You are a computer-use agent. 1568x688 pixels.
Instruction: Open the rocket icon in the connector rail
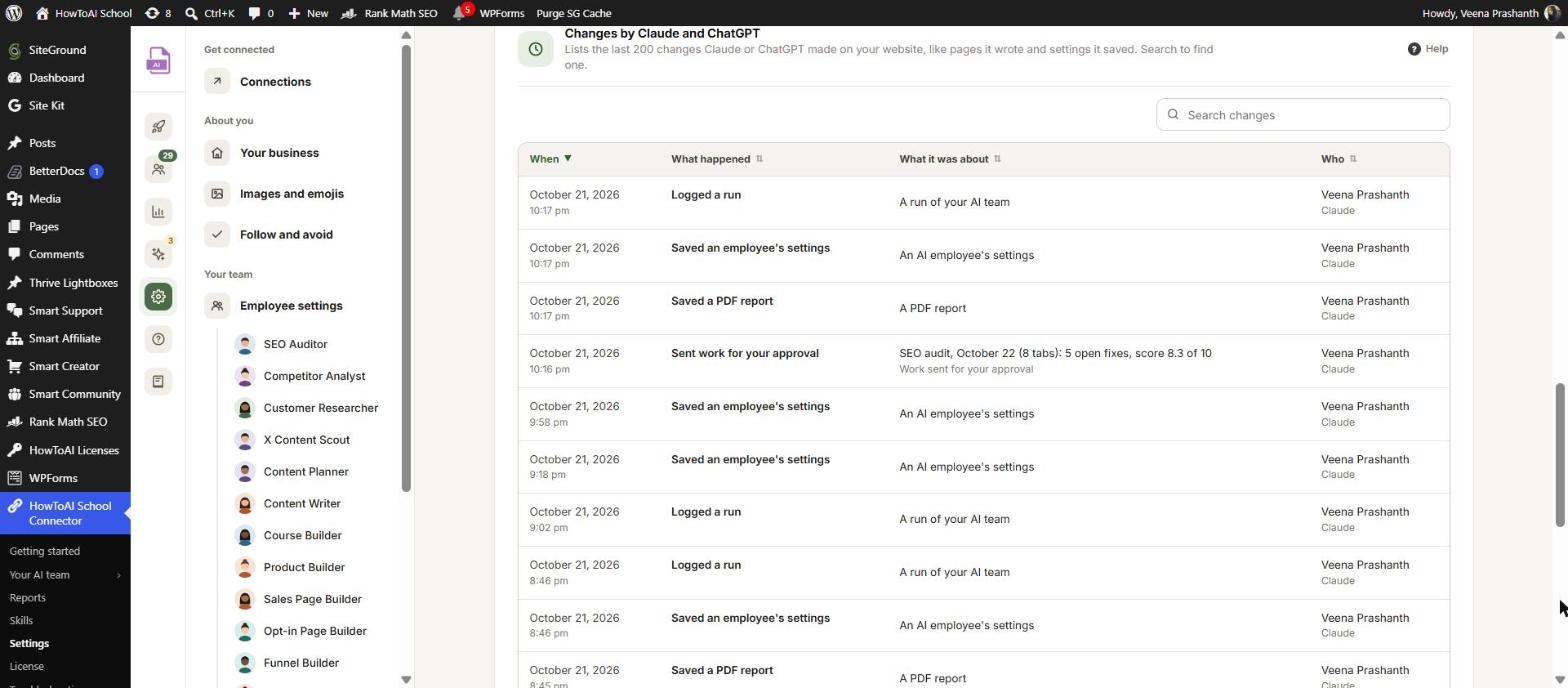(158, 126)
